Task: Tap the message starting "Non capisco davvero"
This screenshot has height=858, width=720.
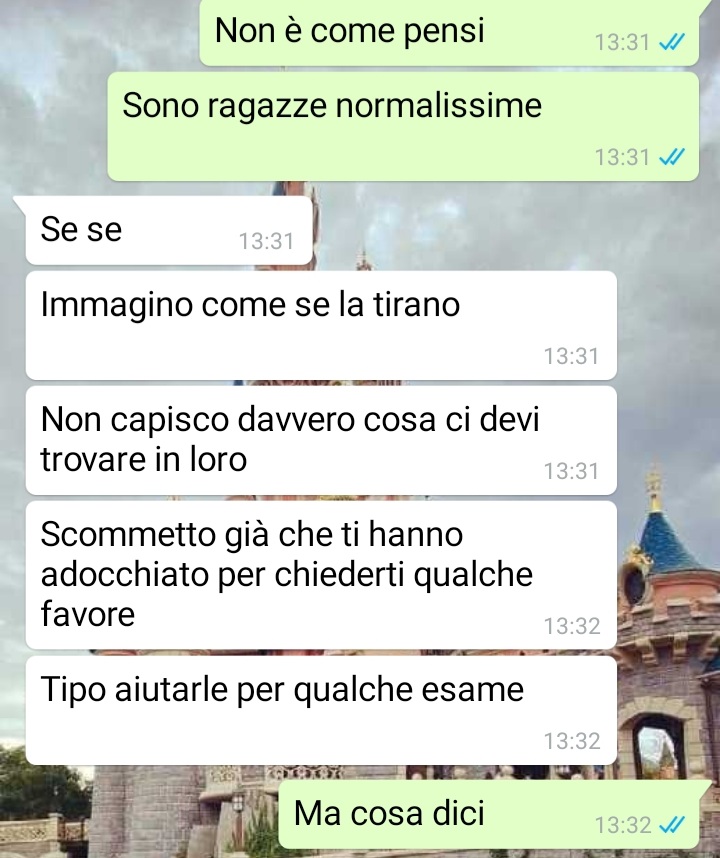Action: (321, 440)
